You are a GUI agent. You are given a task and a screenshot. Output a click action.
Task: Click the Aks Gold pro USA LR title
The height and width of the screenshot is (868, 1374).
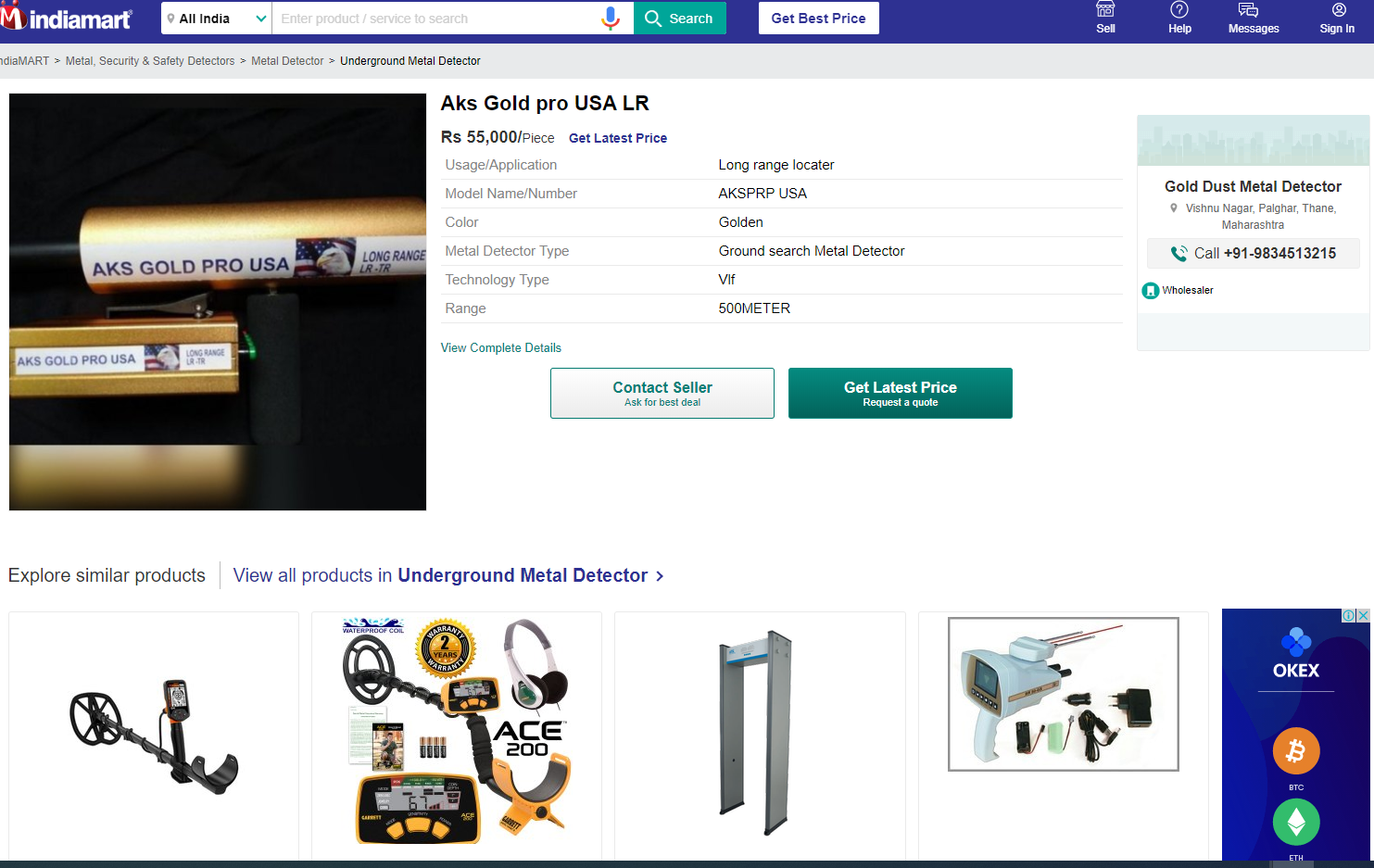545,103
